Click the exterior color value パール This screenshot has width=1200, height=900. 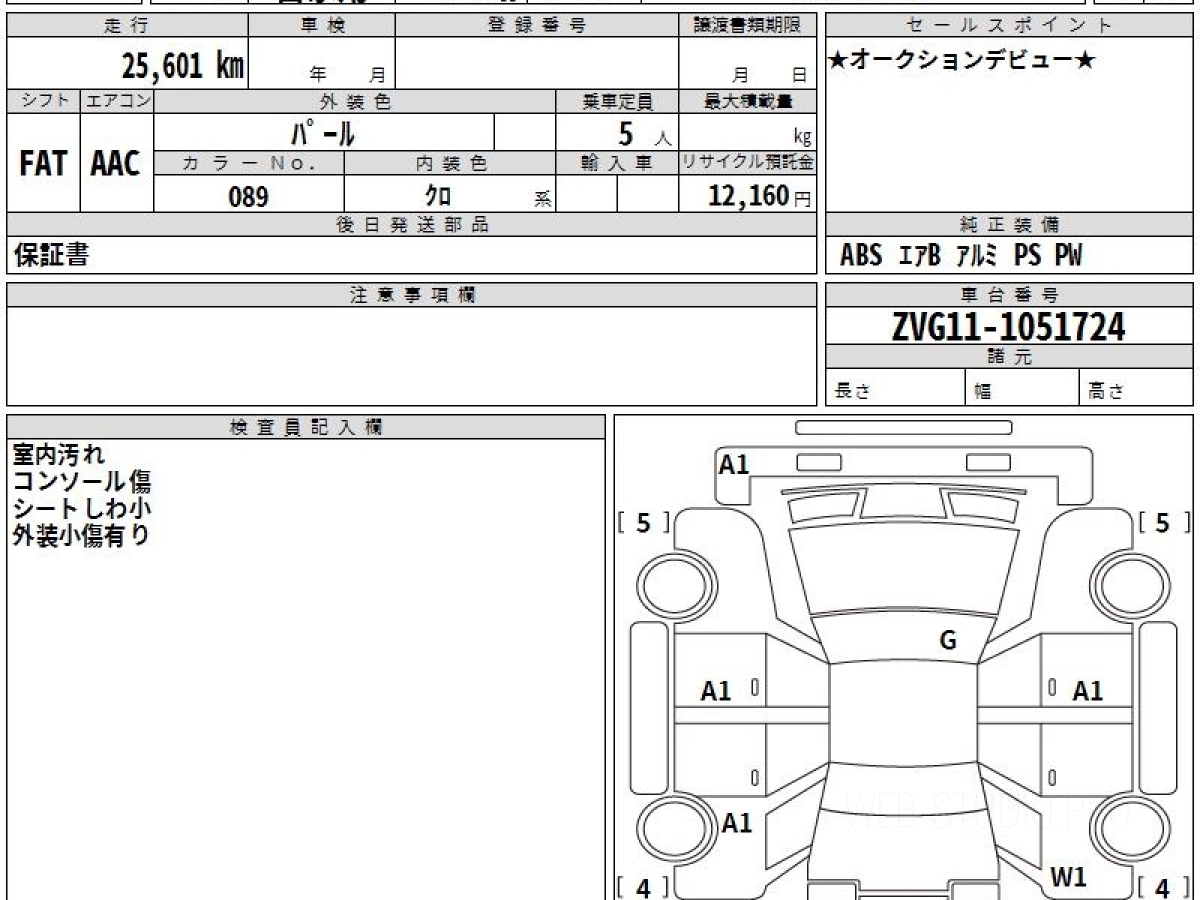coord(322,132)
